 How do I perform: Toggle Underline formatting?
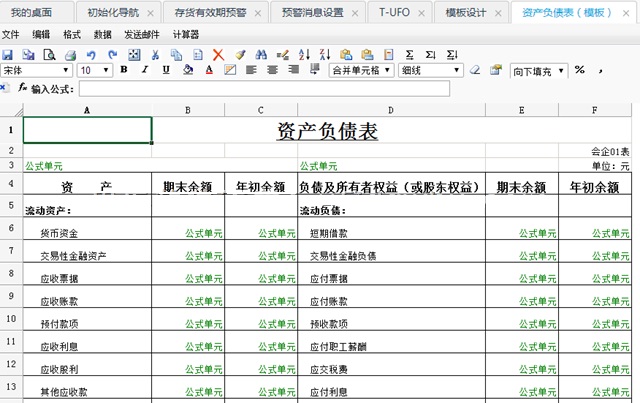coord(167,70)
